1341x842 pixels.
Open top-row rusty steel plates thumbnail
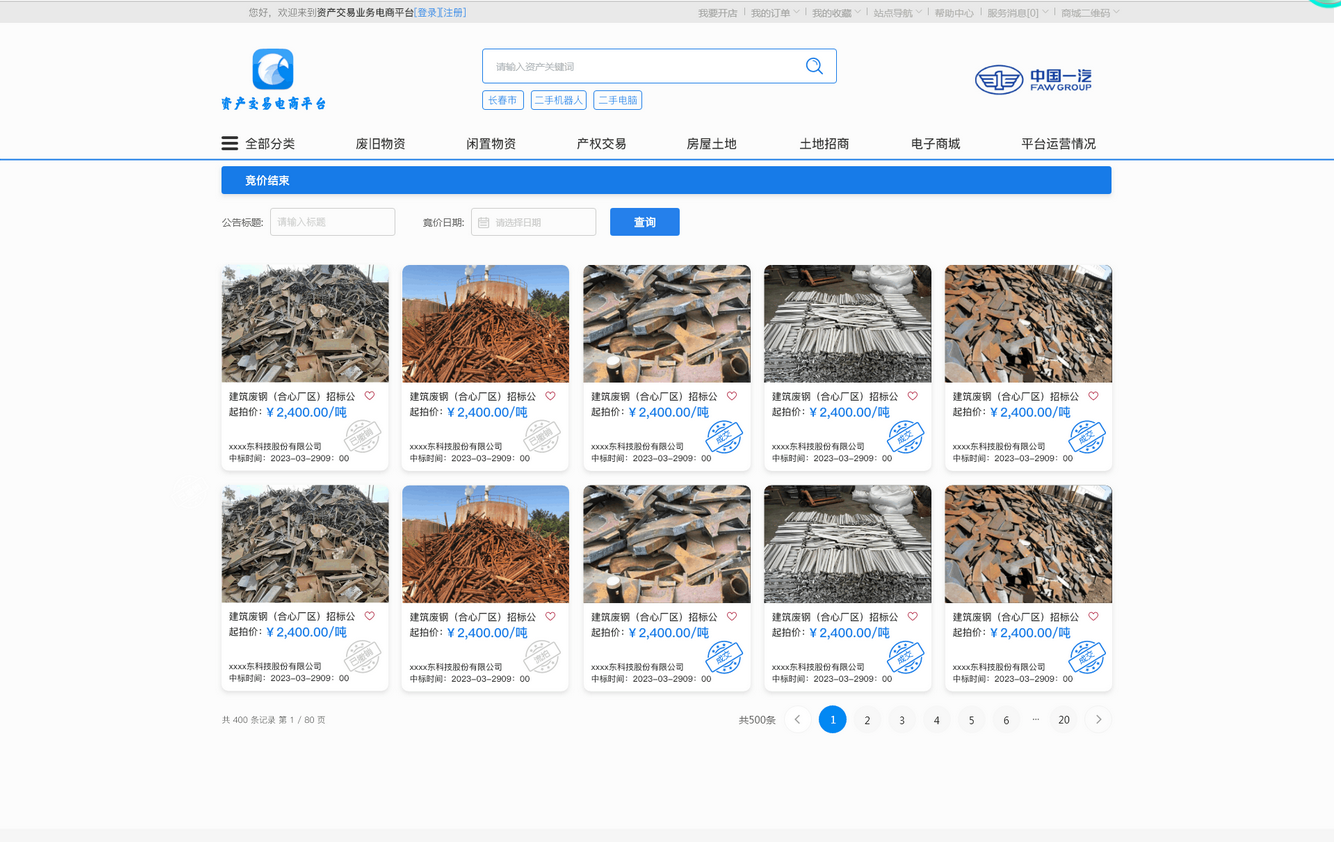coord(1028,323)
